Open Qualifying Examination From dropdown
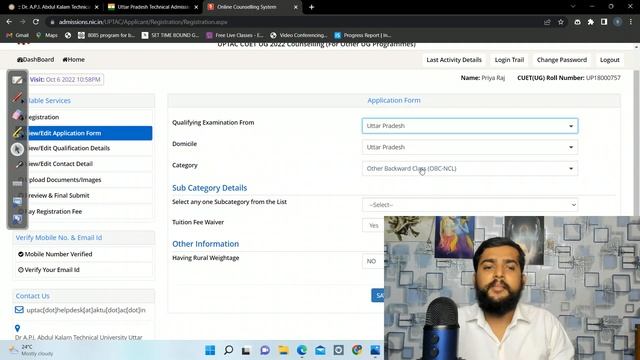 470,126
